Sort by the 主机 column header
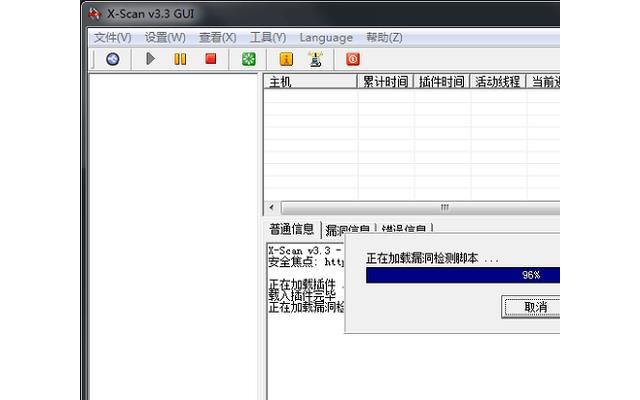 (x=310, y=82)
